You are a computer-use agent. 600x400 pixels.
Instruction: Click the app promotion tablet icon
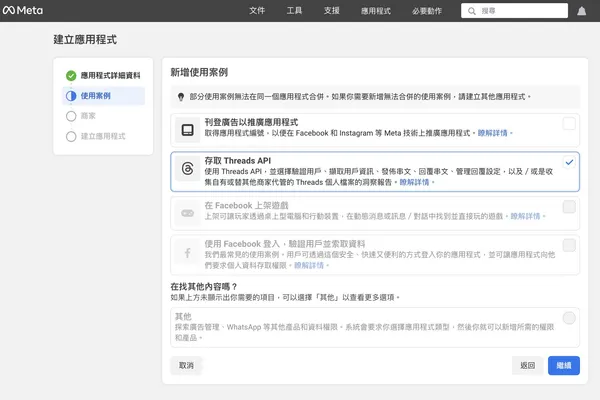[188, 130]
